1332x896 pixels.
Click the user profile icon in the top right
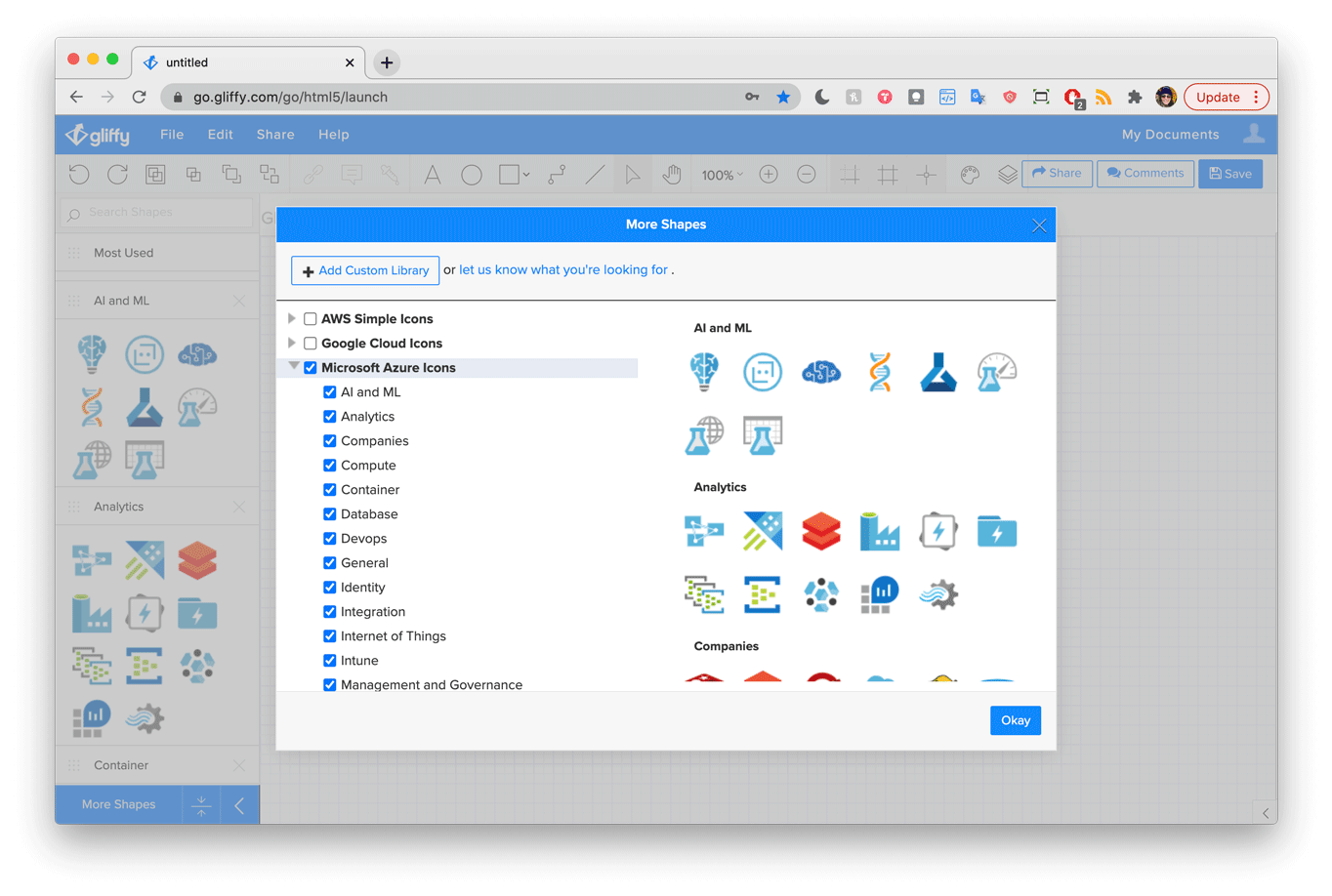click(1254, 134)
